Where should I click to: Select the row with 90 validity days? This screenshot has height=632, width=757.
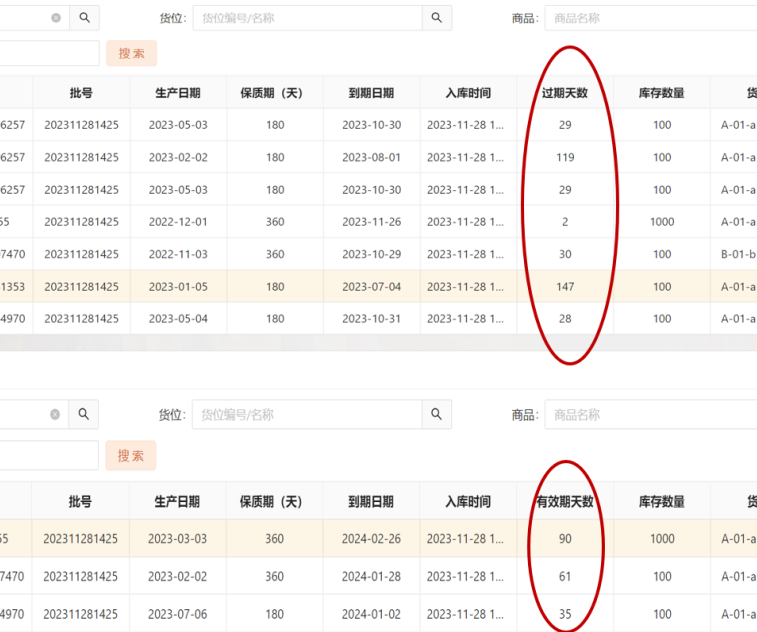tap(565, 539)
